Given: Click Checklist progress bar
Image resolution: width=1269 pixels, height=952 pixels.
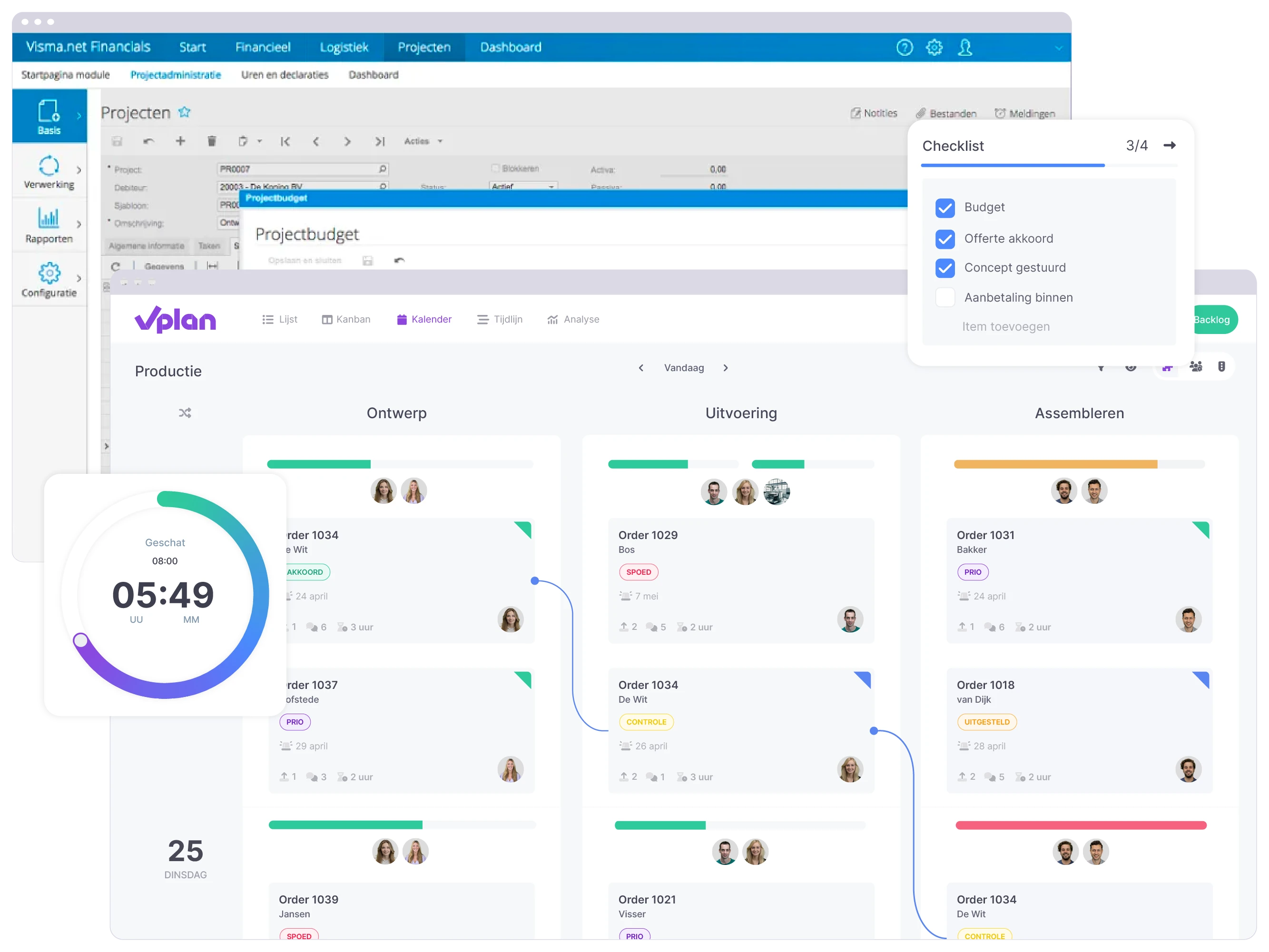Looking at the screenshot, I should click(x=1049, y=165).
